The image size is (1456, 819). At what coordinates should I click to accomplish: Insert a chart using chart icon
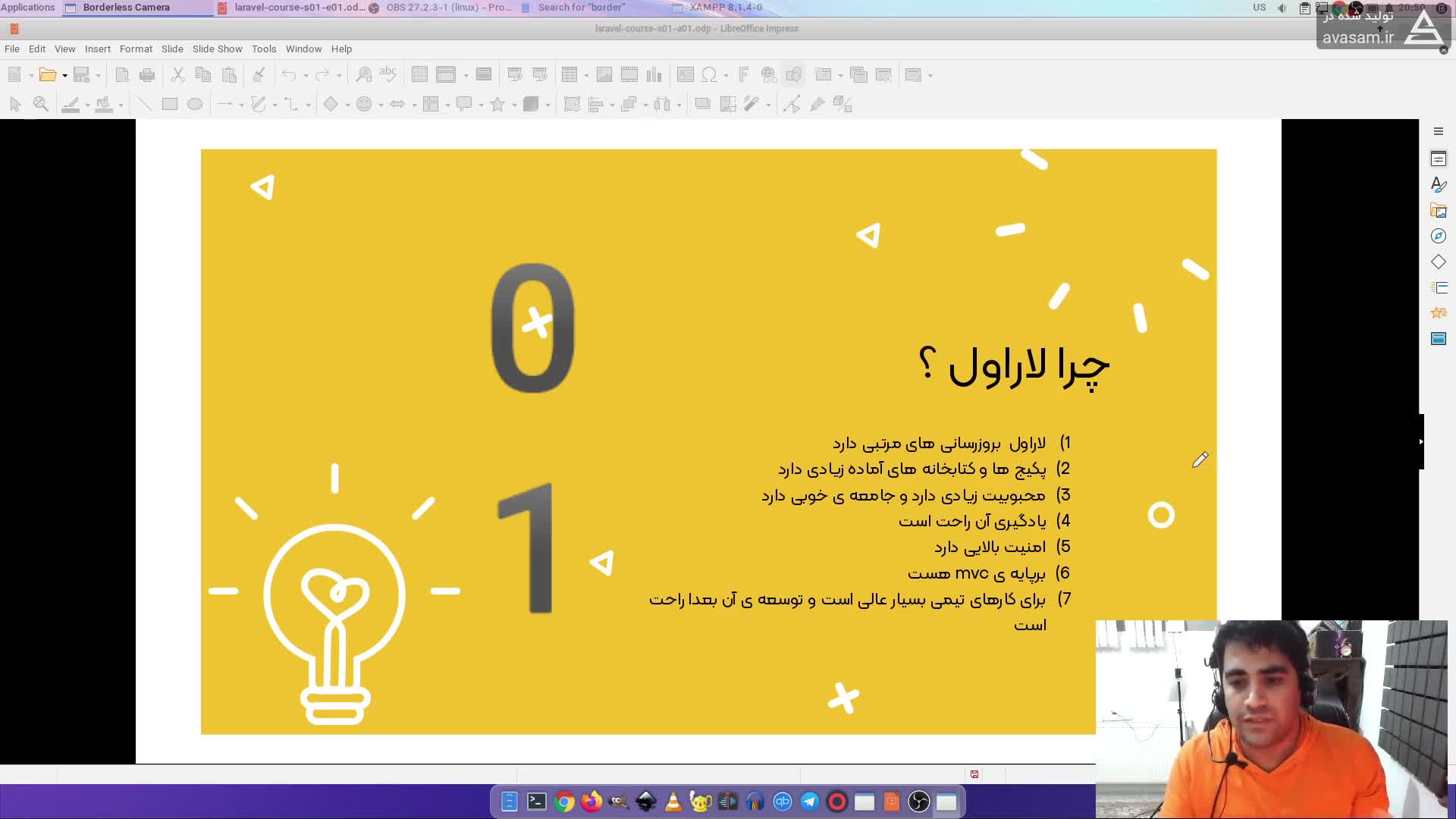coord(654,74)
